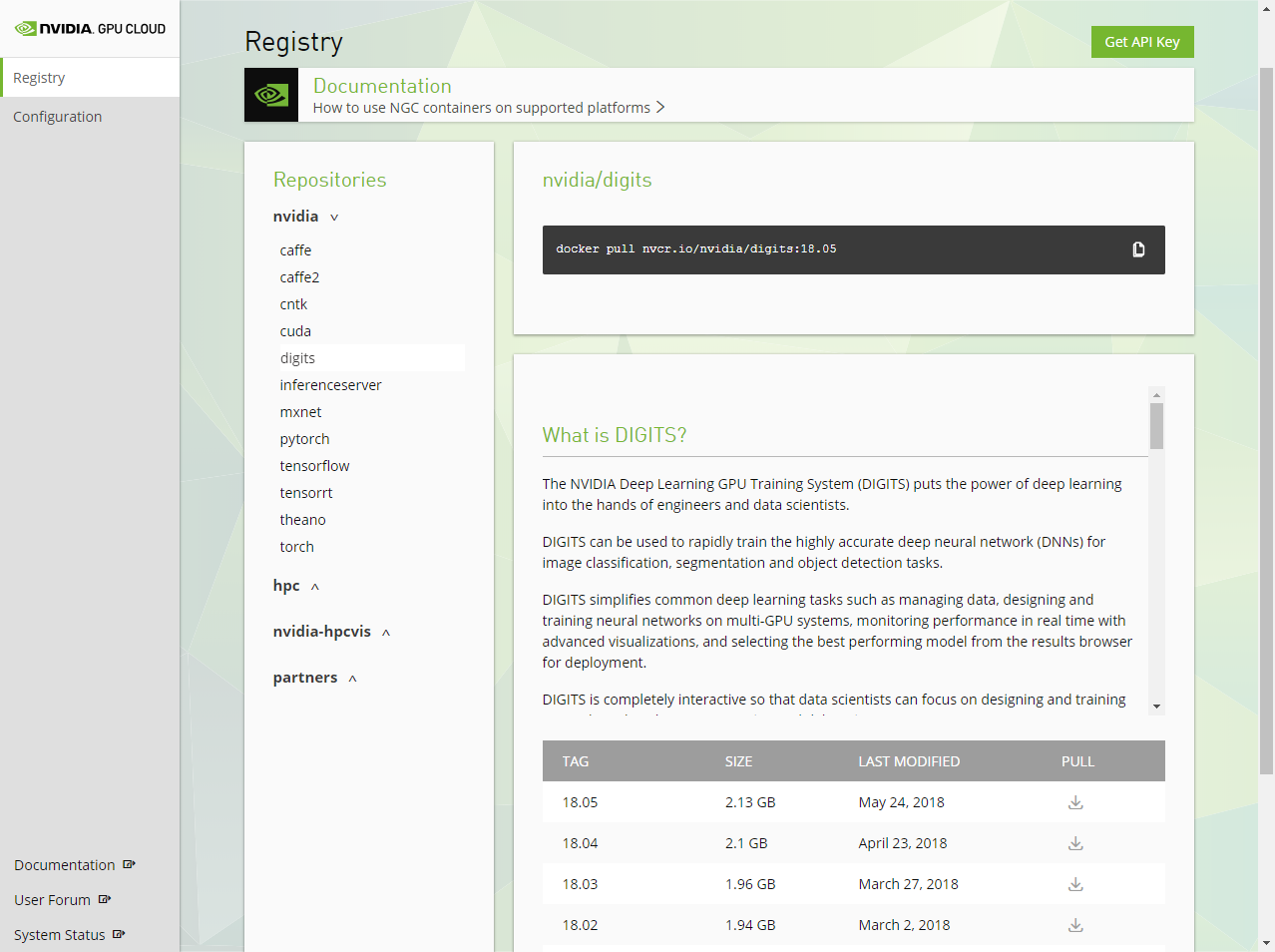
Task: Select the mxnet repository
Action: coord(300,412)
